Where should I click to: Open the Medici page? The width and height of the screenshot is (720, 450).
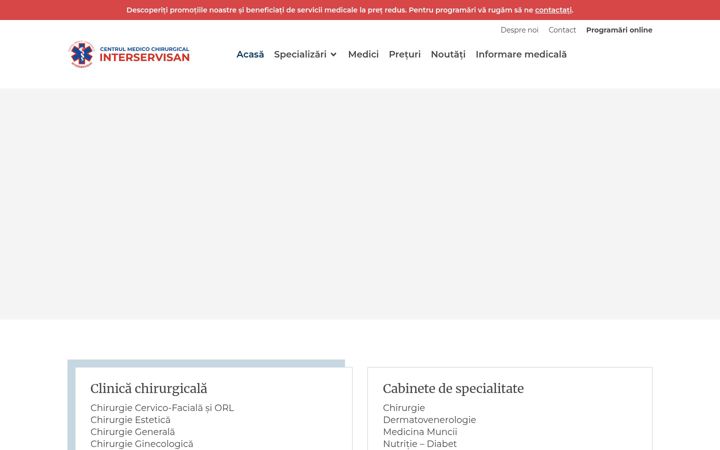363,54
